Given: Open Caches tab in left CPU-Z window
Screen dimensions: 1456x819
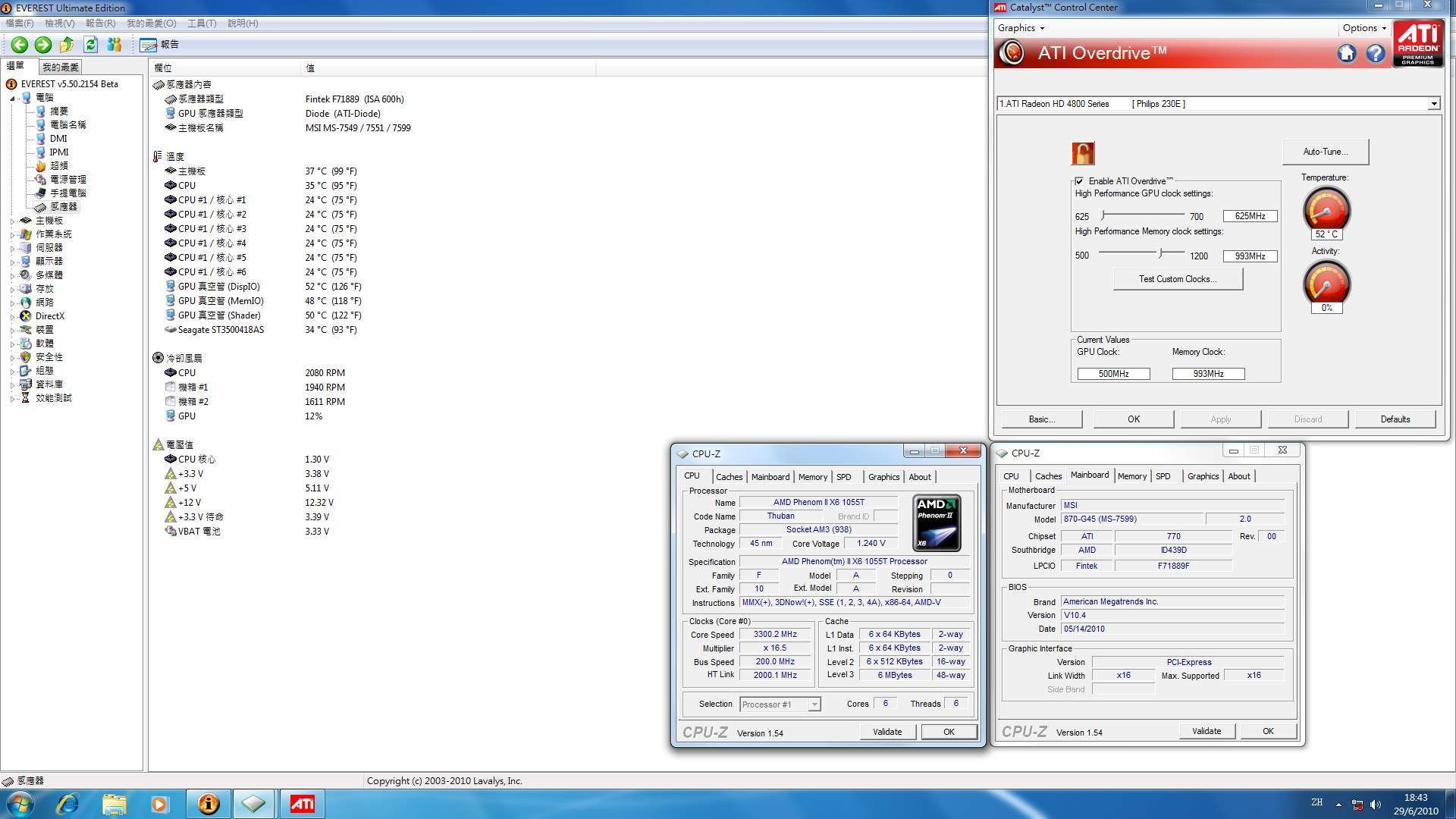Looking at the screenshot, I should [729, 477].
